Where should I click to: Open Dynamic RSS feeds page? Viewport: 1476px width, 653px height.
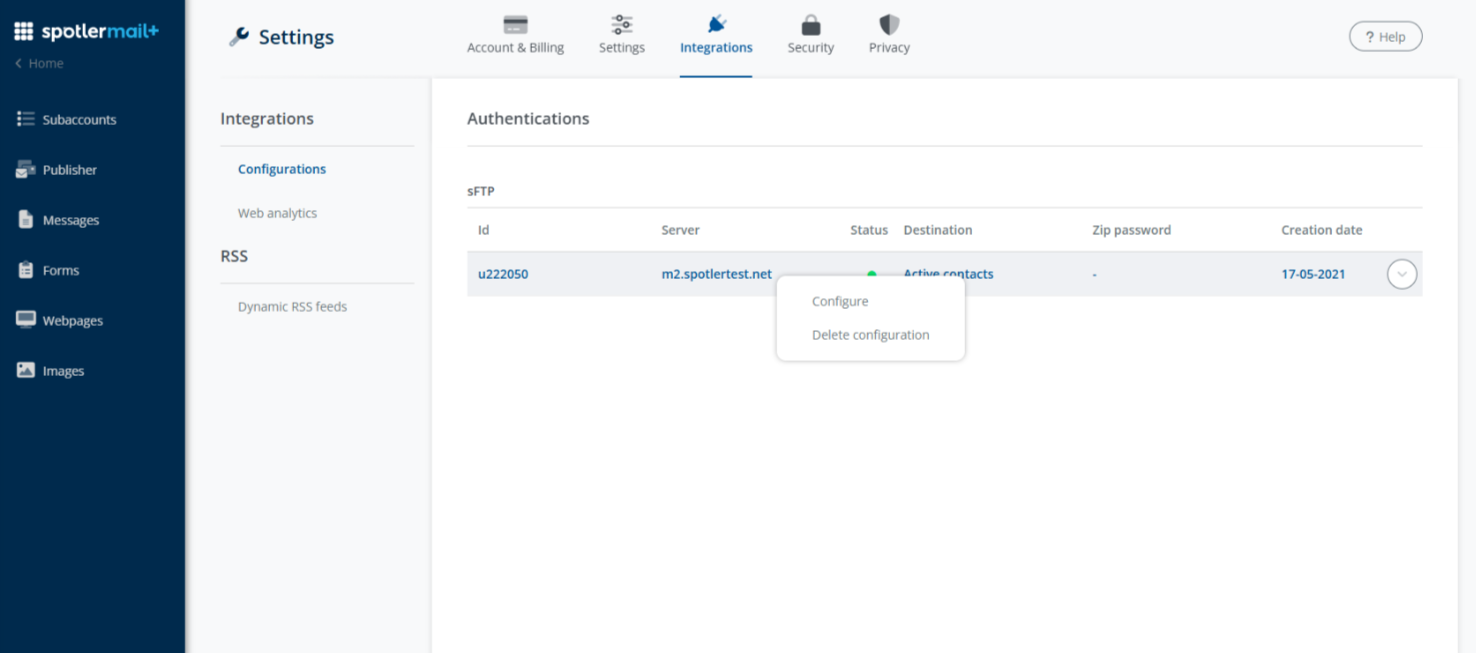292,307
